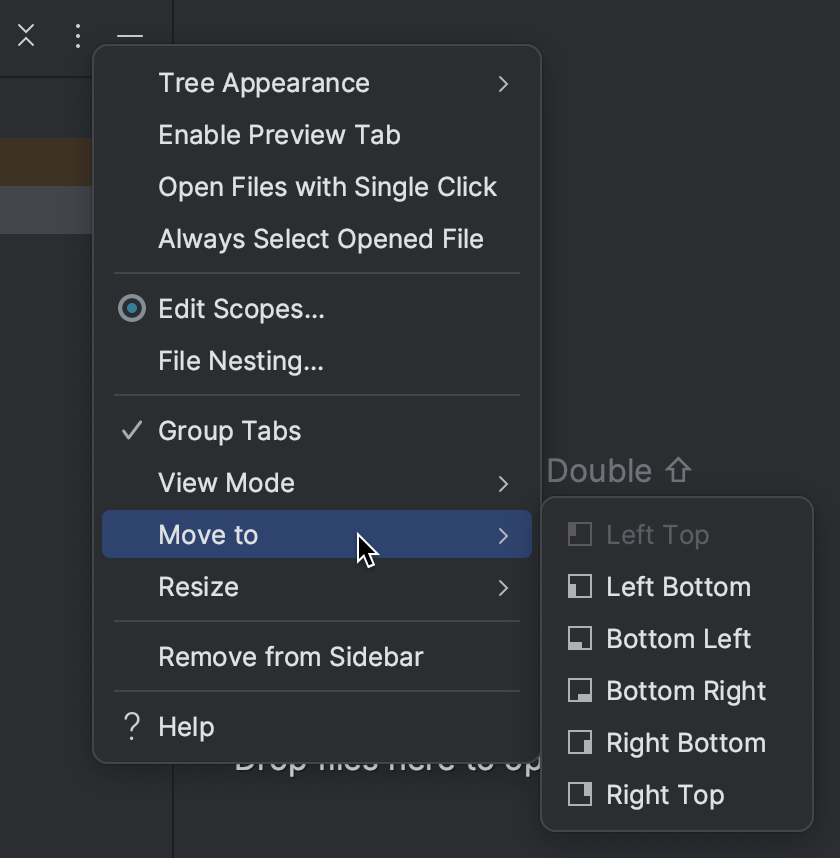Toggle the Group Tabs checkmark

[x=131, y=430]
